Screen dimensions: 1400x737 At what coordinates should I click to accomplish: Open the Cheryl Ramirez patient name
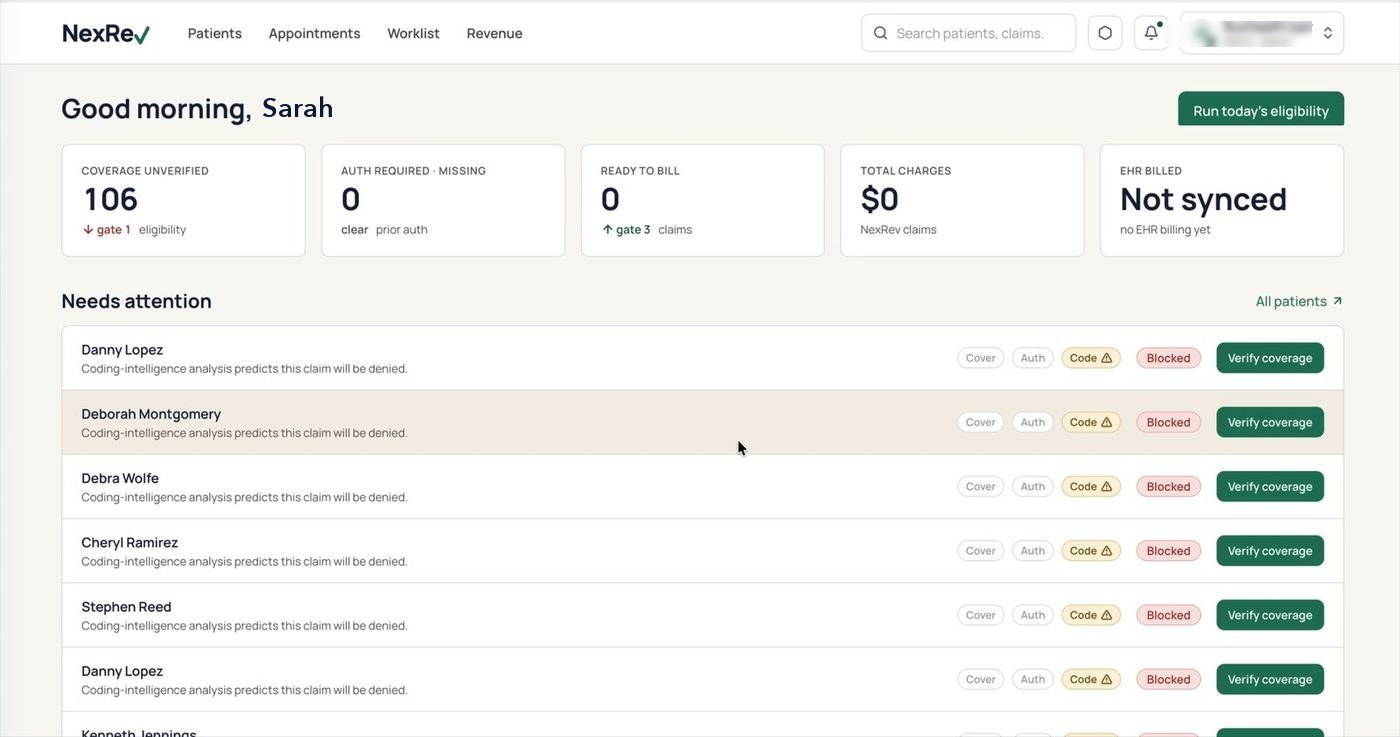pyautogui.click(x=130, y=542)
